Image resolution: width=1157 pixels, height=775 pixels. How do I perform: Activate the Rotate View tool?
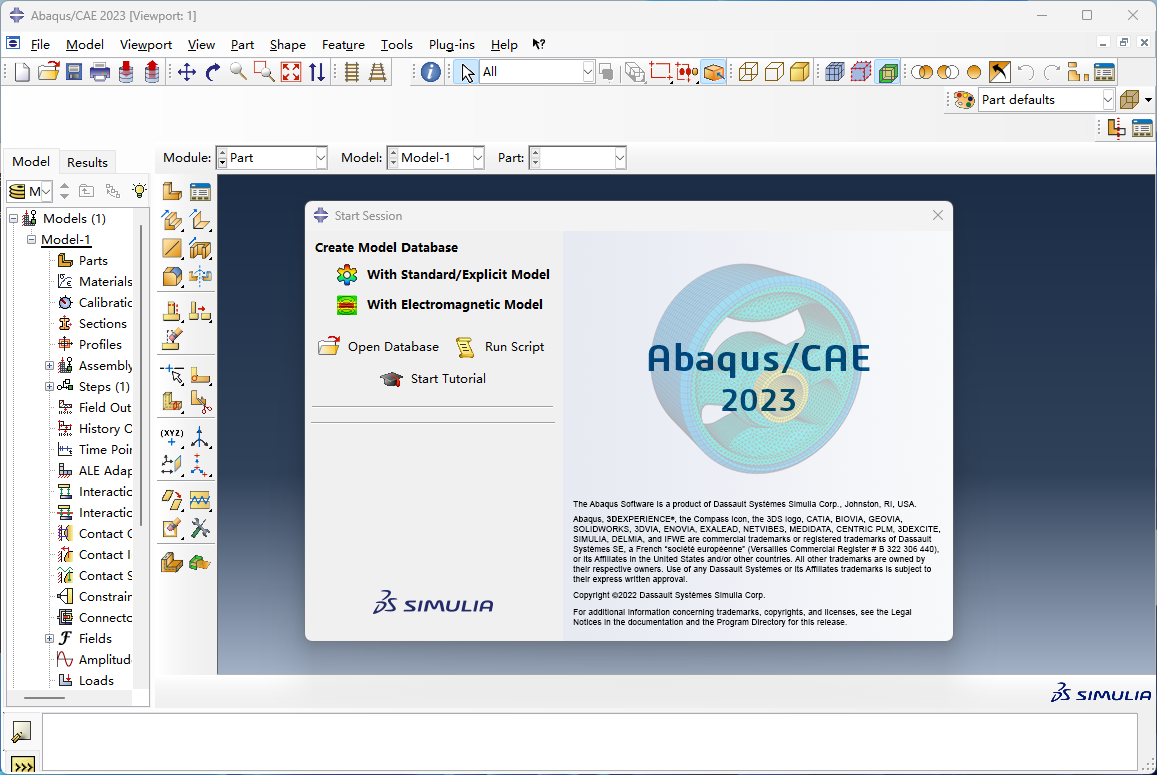click(213, 72)
